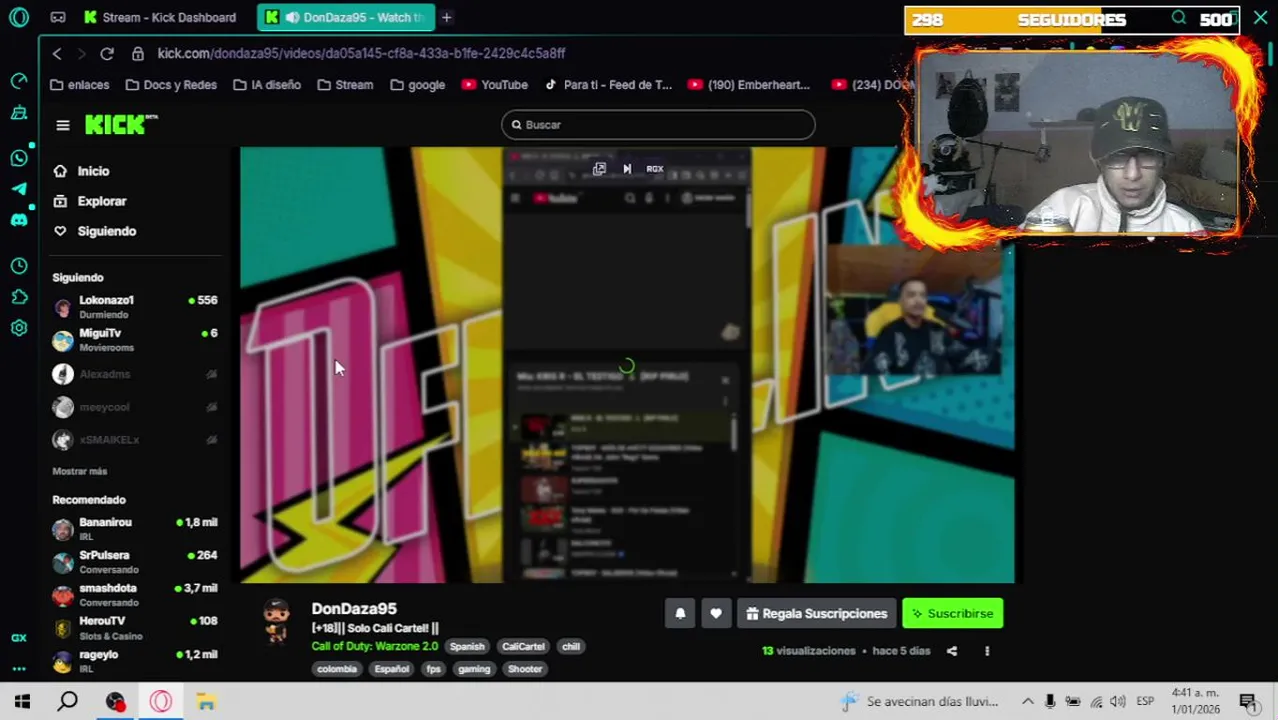Open browsing history clock icon

(x=19, y=266)
